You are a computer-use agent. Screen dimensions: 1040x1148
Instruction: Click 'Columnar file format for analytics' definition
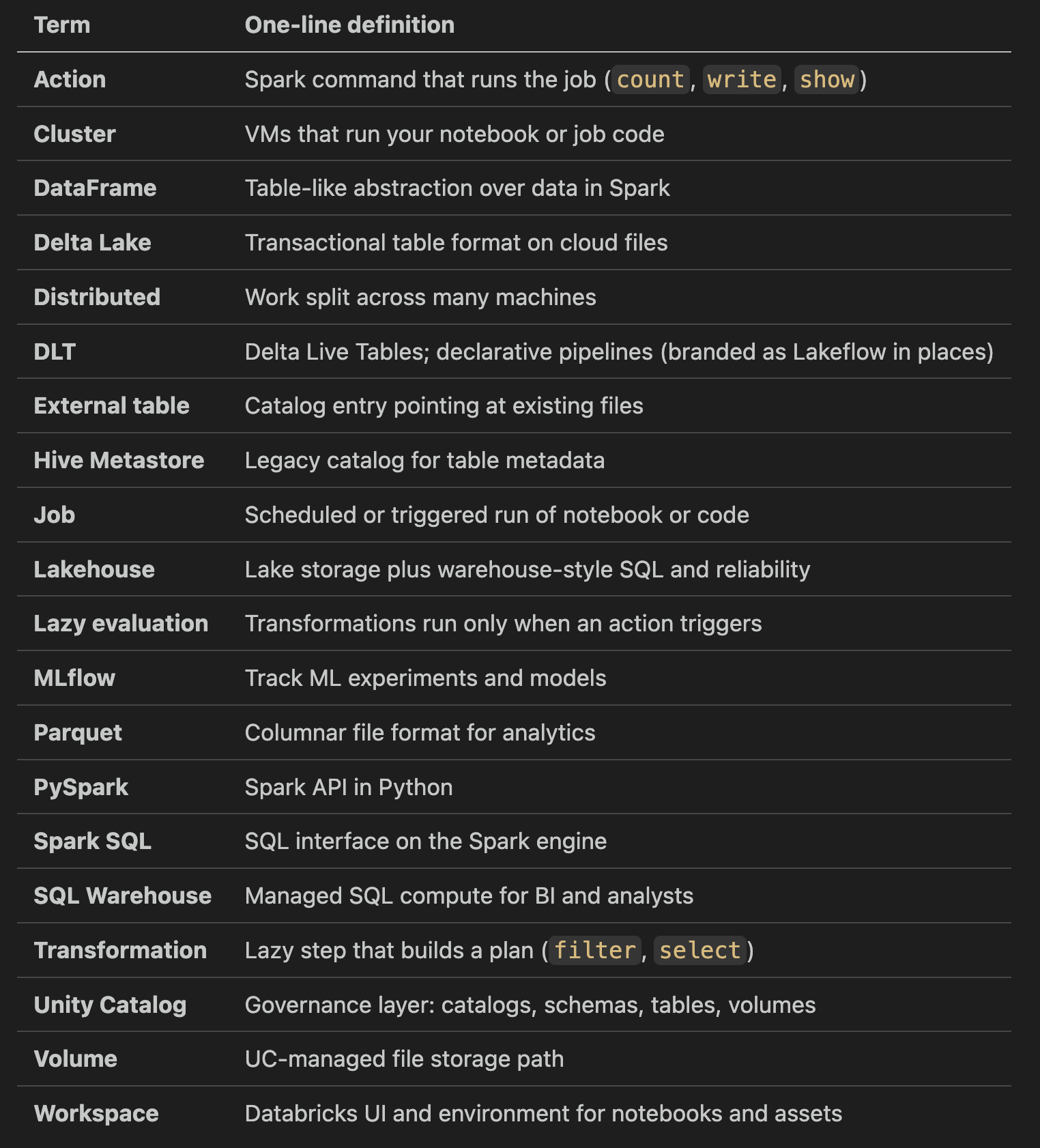420,733
